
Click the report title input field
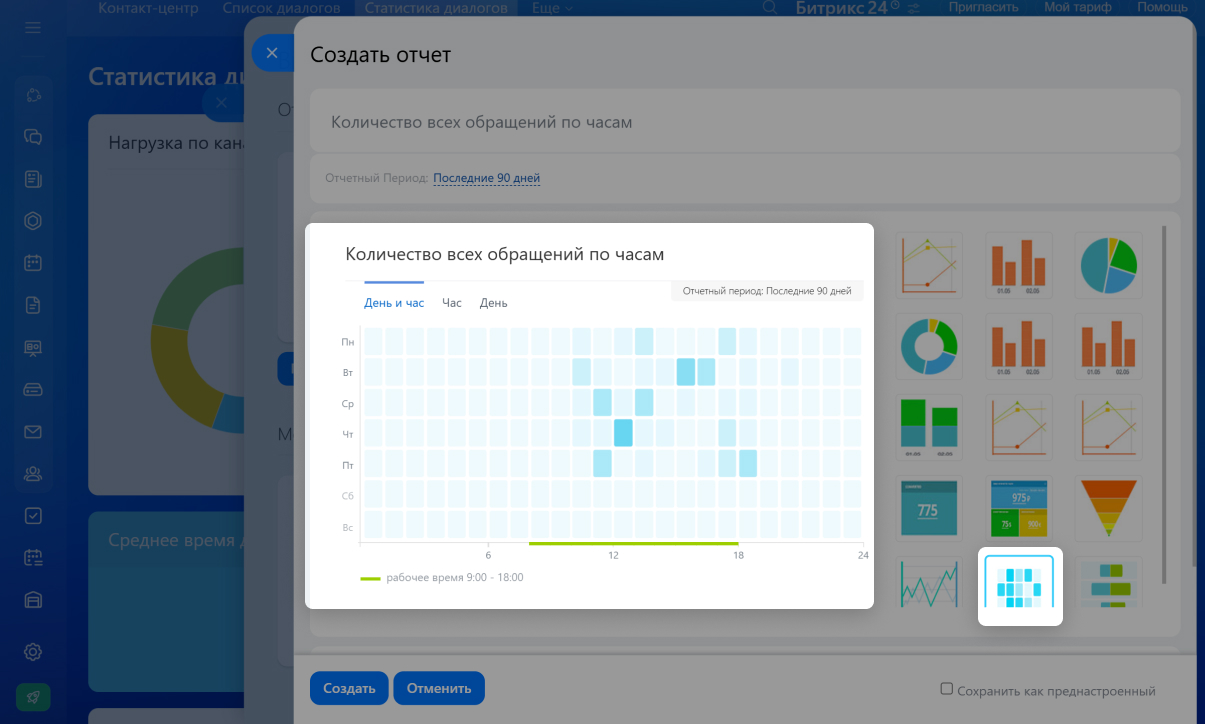[x=745, y=121]
